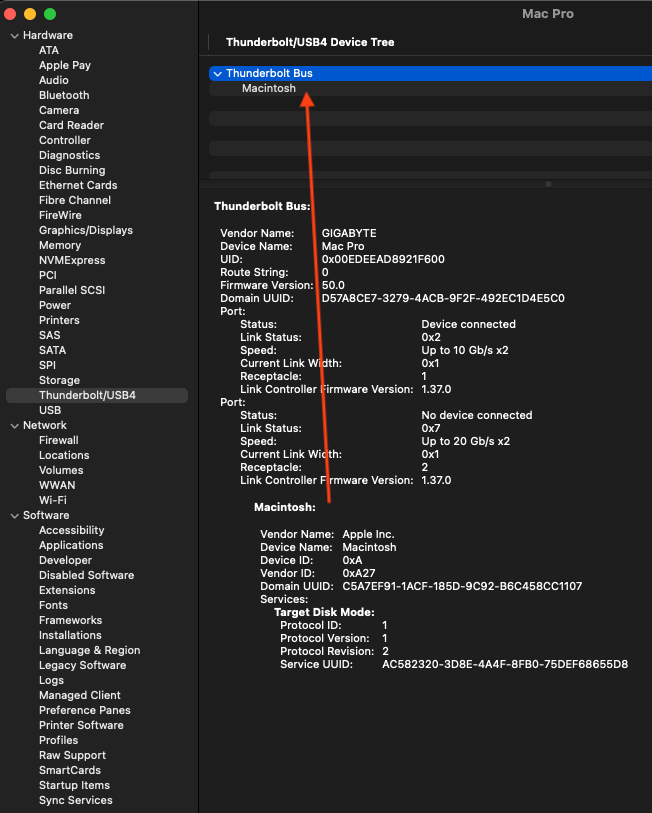The width and height of the screenshot is (652, 813).
Task: Select SATA in sidebar
Action: pyautogui.click(x=52, y=351)
